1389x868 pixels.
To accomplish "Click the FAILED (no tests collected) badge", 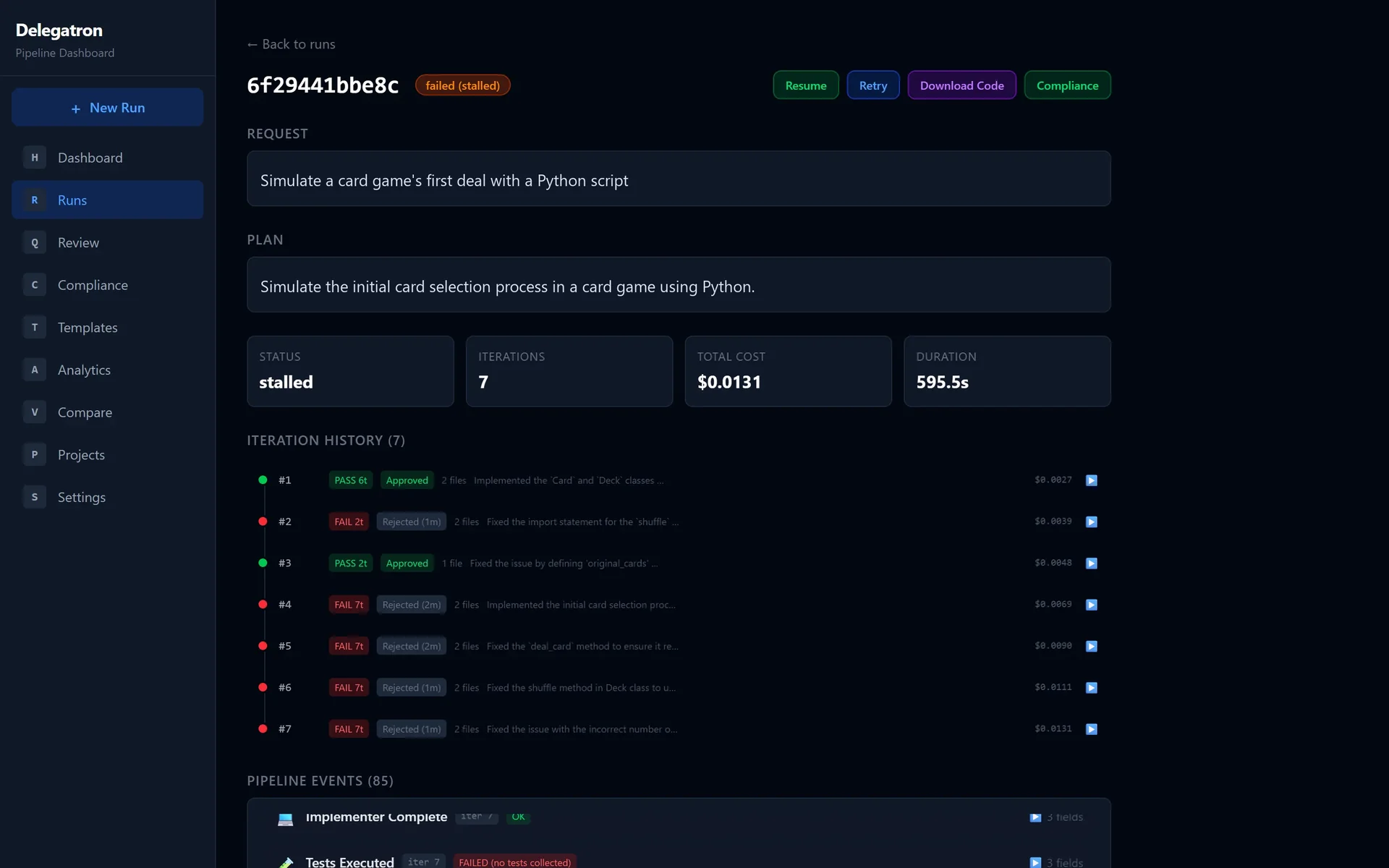I will [514, 862].
